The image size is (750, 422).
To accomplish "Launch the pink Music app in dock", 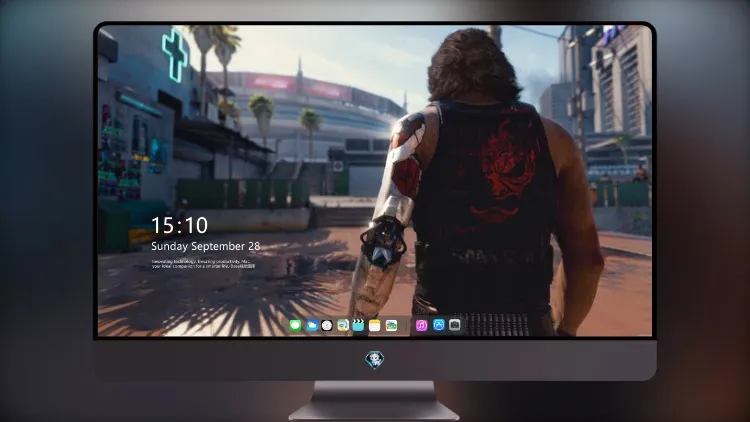I will coord(421,326).
